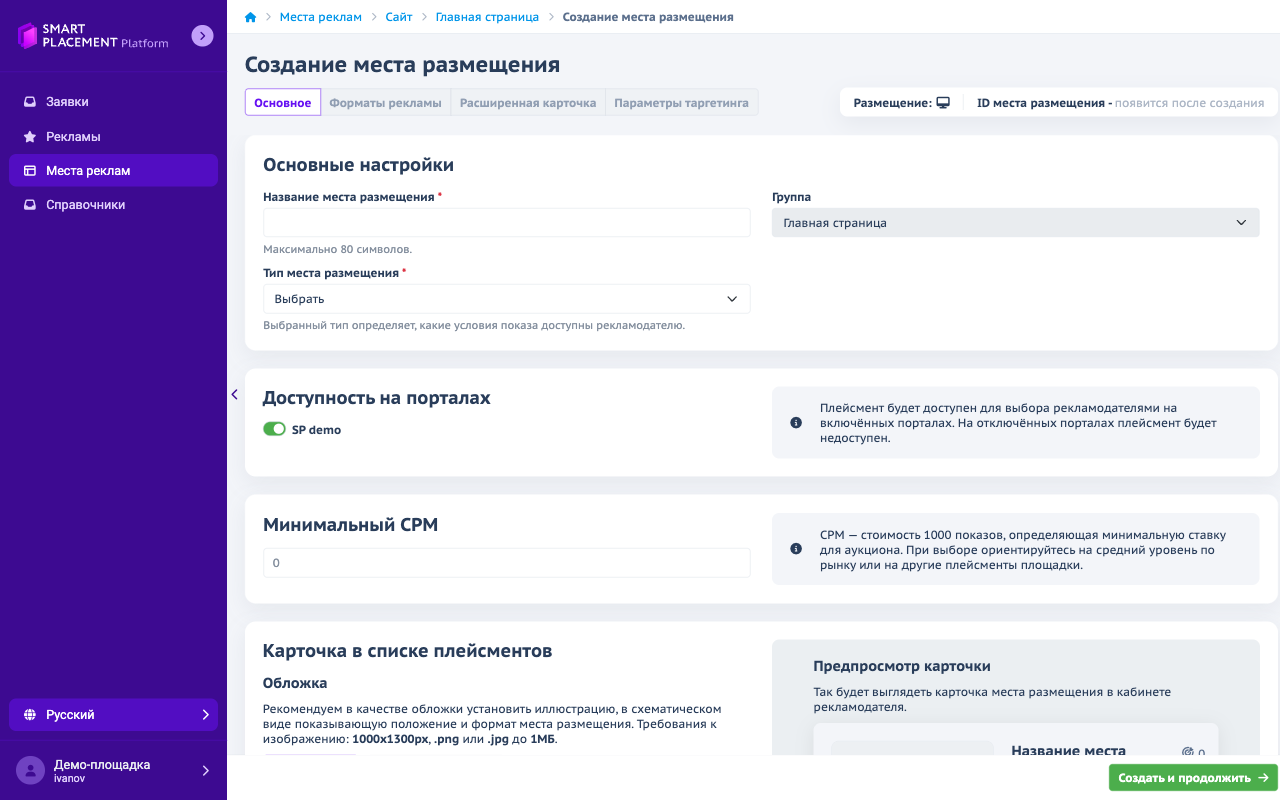Open the Русский language selector
This screenshot has height=800, width=1280.
pyautogui.click(x=113, y=715)
